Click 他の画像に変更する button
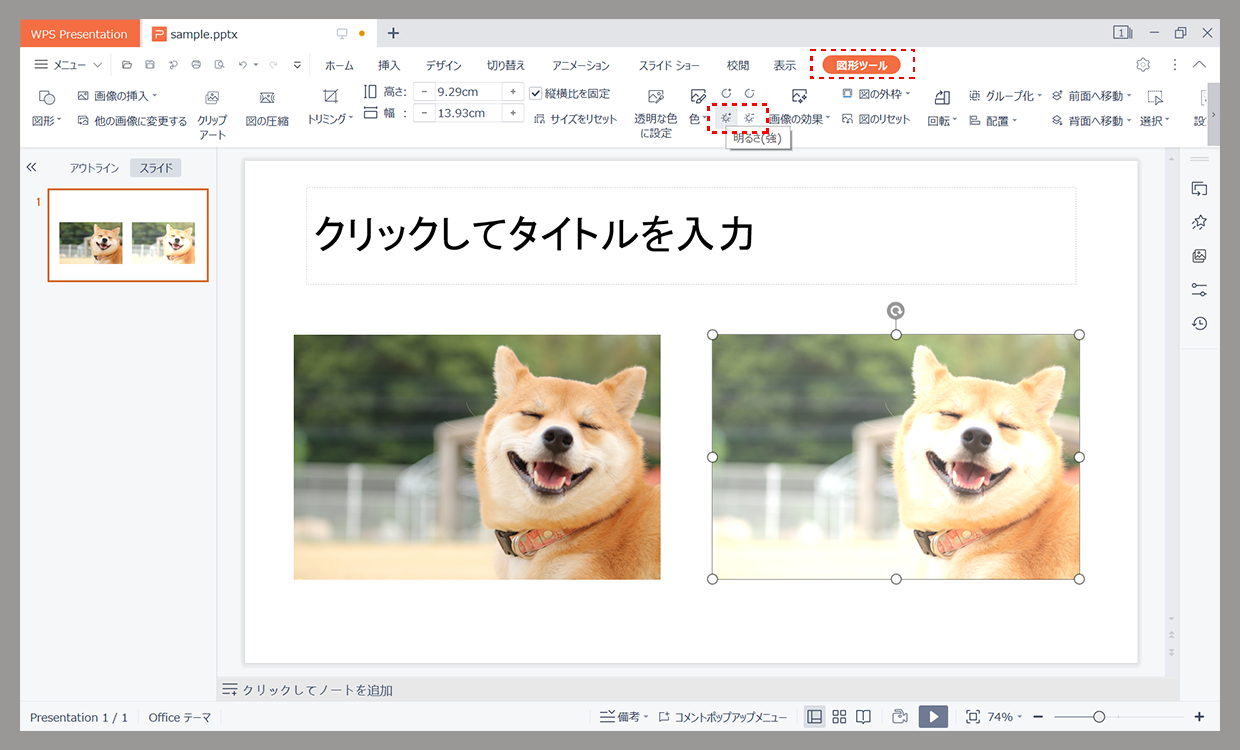The height and width of the screenshot is (750, 1240). 132,121
